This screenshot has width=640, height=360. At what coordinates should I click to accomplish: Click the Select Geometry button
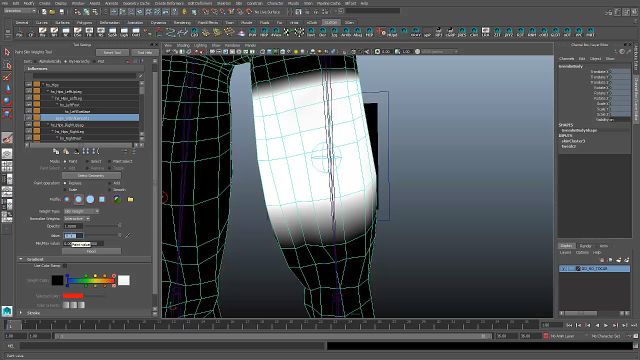click(91, 176)
